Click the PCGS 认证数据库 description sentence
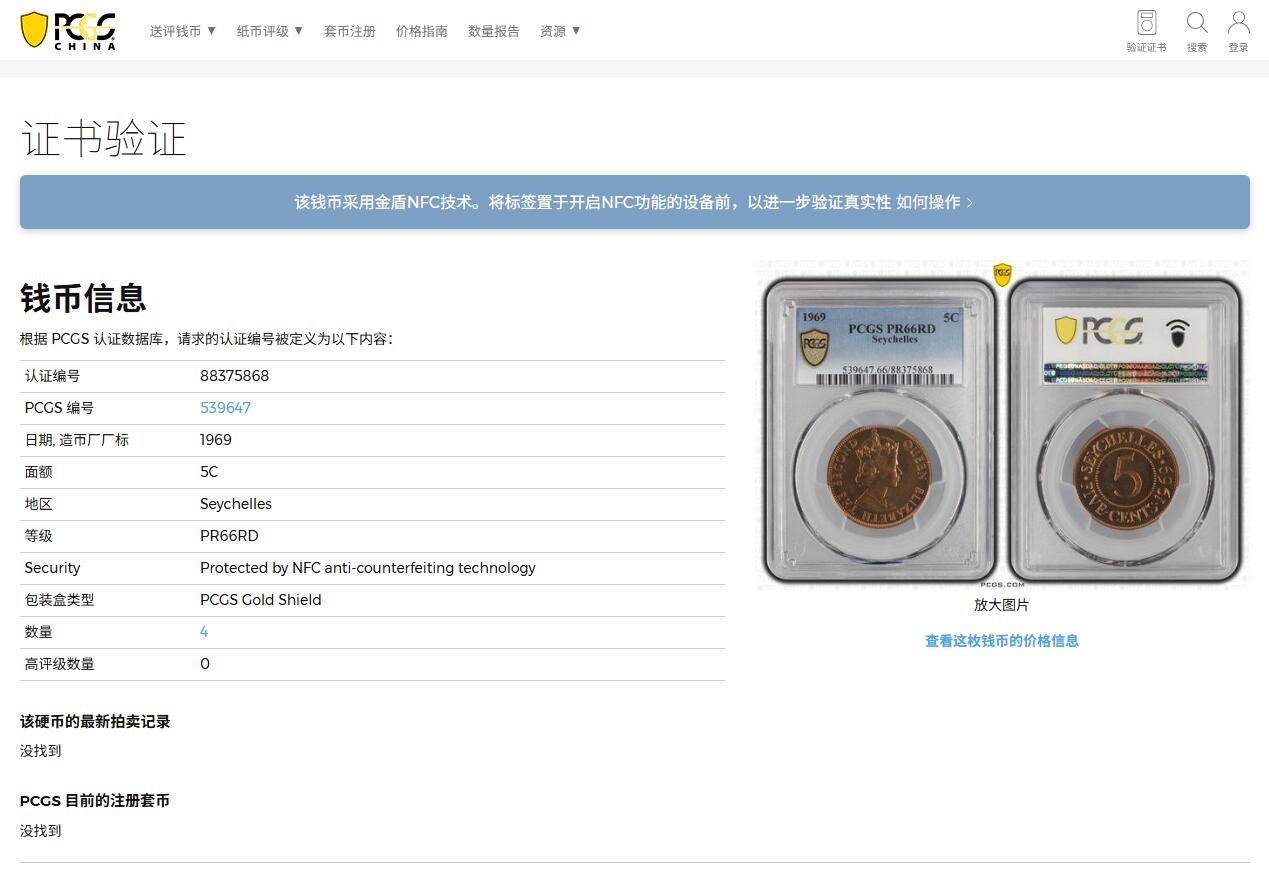This screenshot has height=872, width=1269. click(207, 339)
